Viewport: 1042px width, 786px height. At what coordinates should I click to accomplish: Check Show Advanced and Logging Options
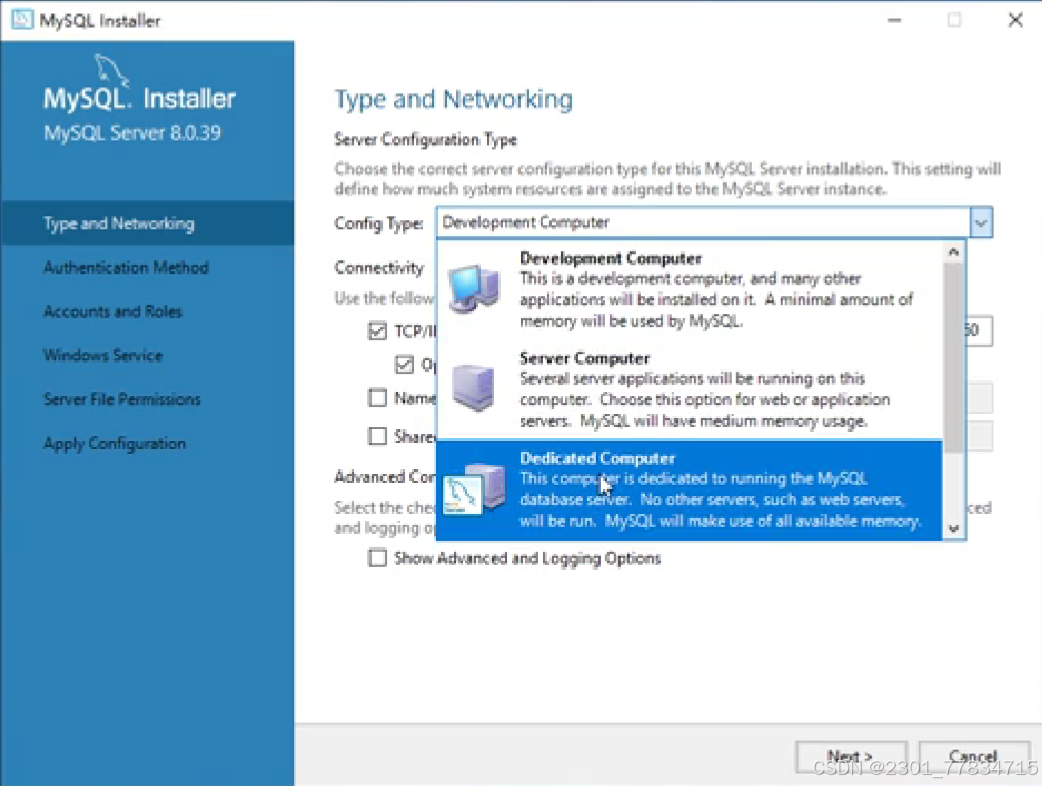(377, 557)
